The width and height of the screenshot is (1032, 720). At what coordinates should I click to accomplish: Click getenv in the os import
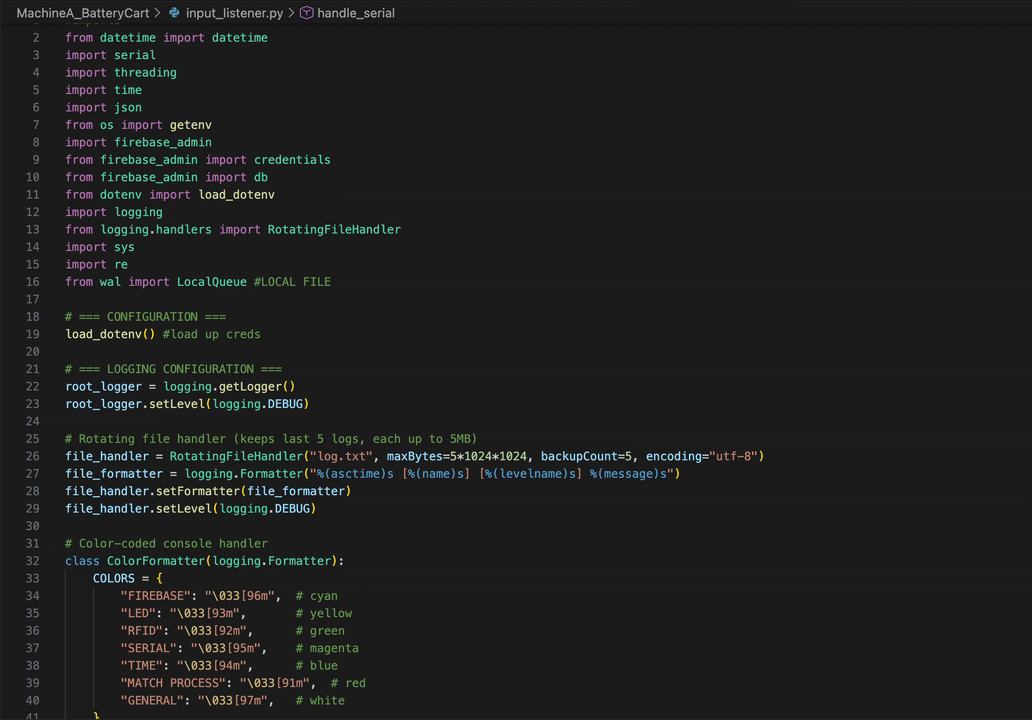coord(190,125)
